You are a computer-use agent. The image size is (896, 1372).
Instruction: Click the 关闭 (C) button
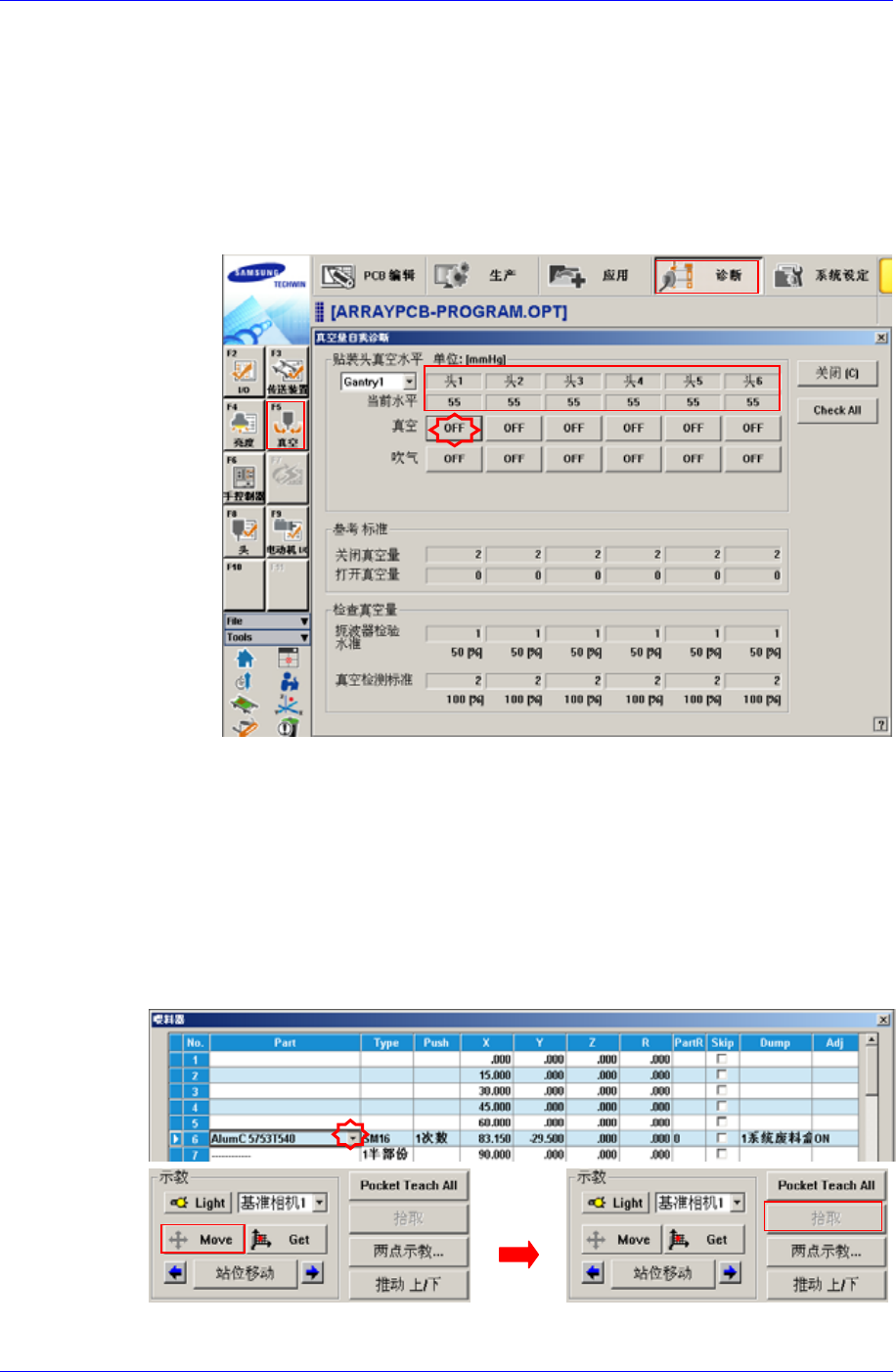[837, 373]
